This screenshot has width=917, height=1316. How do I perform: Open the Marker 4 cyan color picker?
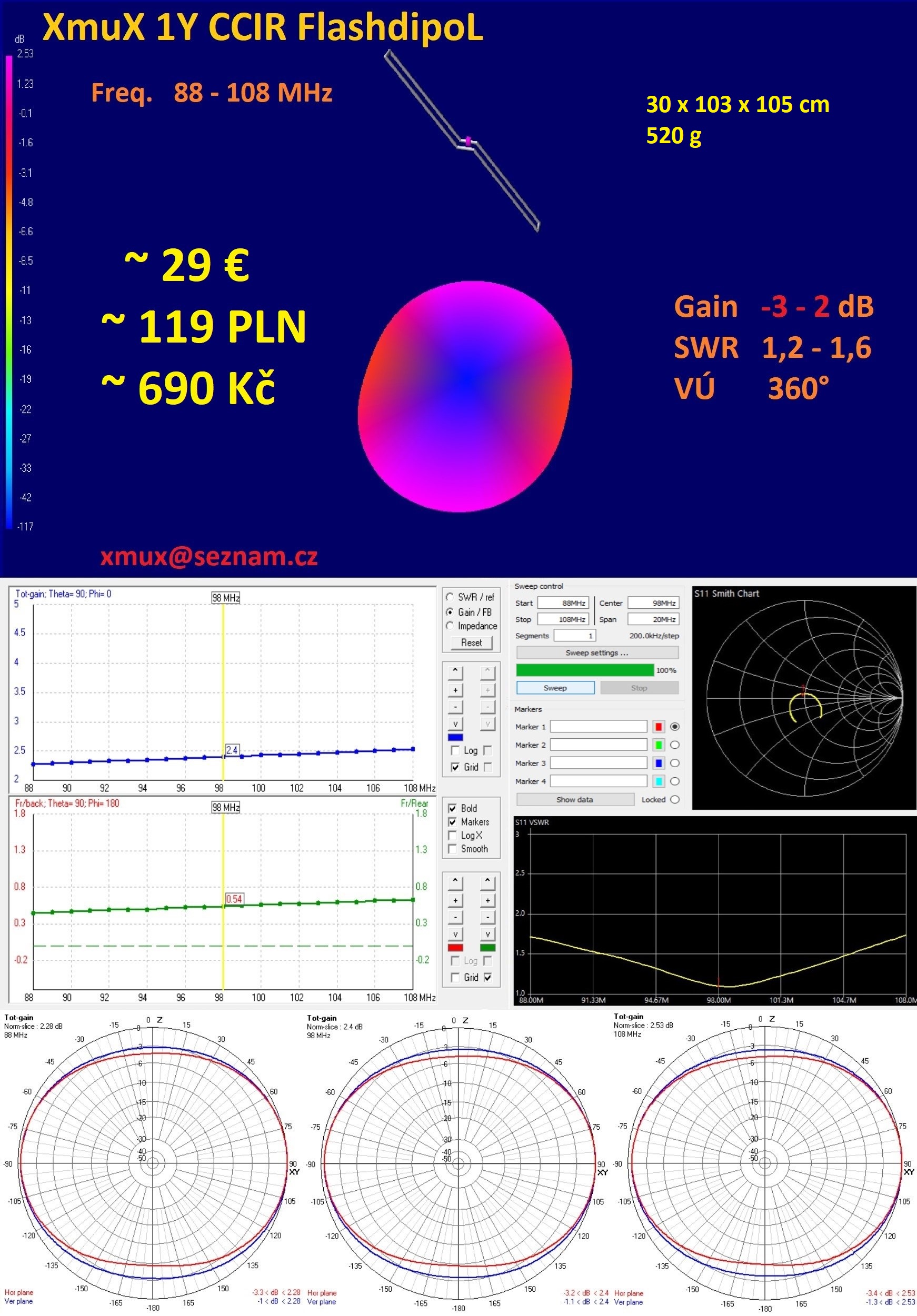tap(659, 781)
